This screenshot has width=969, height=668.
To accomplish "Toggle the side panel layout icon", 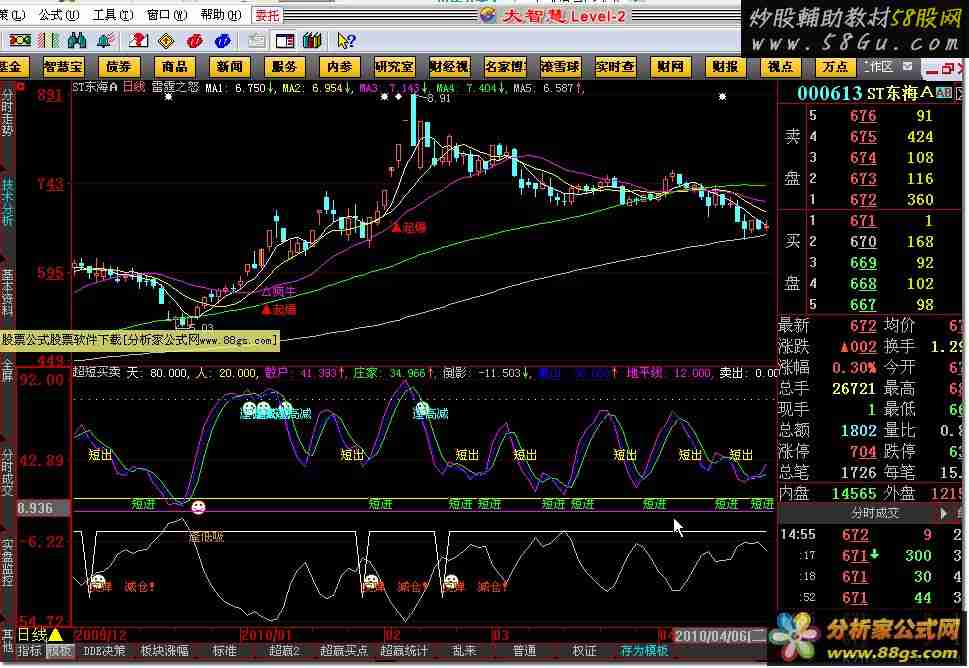I will pos(285,41).
